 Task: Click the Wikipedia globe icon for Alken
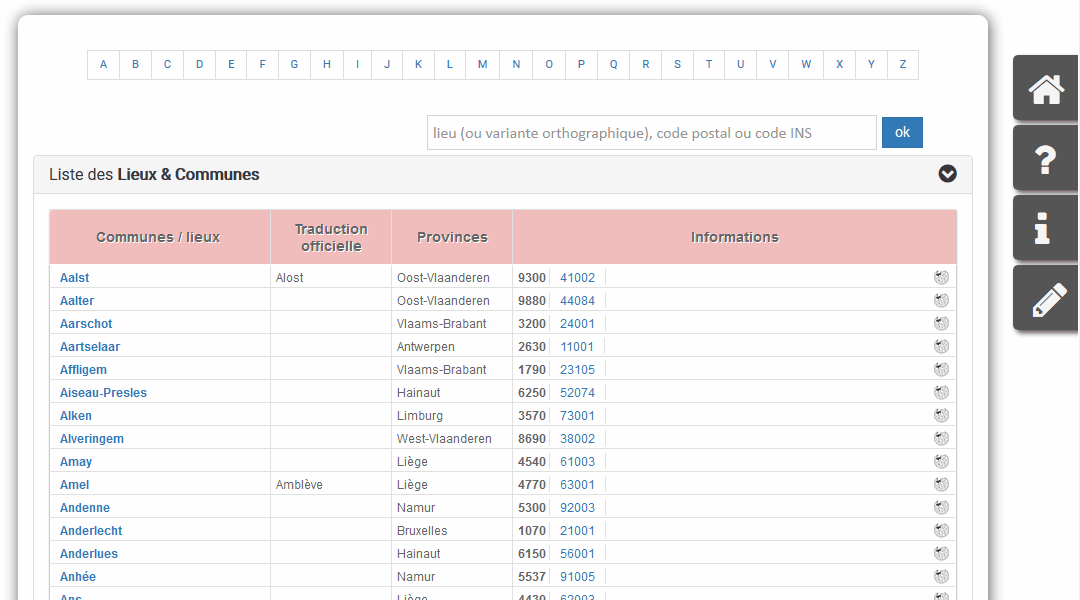pyautogui.click(x=941, y=415)
